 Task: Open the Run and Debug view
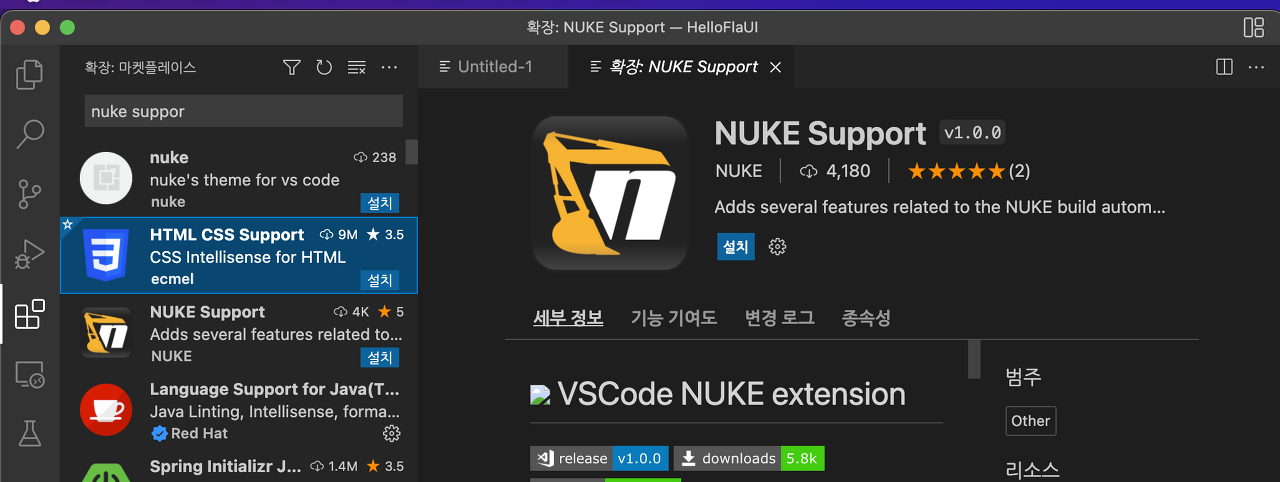click(30, 254)
